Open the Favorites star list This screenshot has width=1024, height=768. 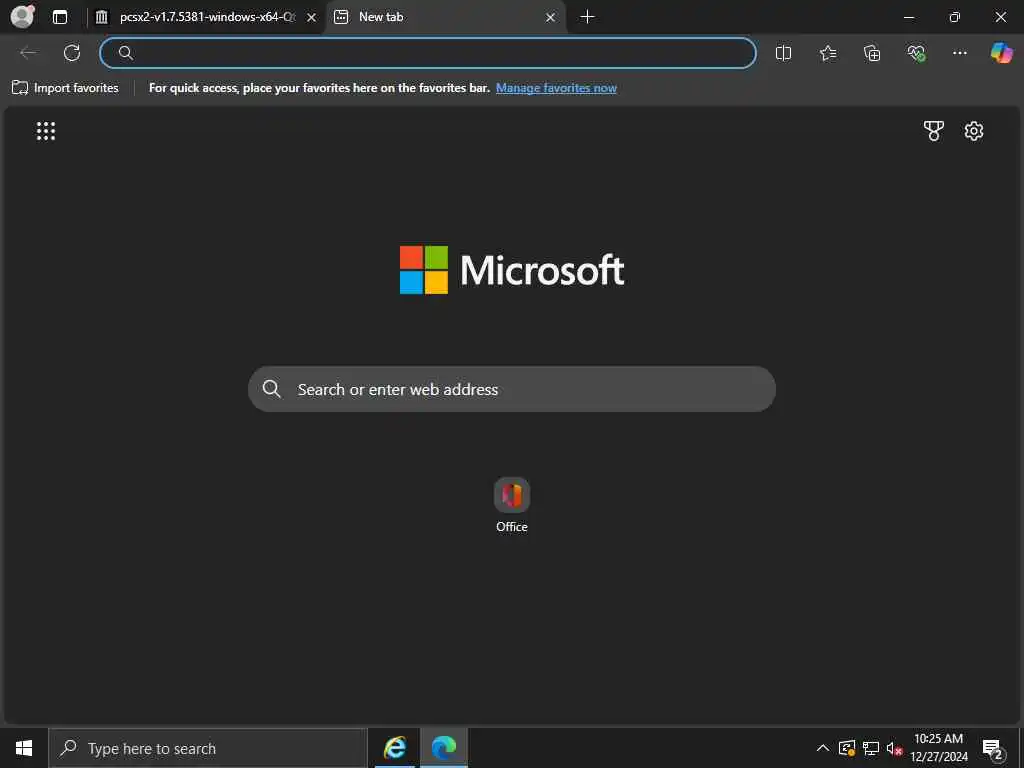827,53
